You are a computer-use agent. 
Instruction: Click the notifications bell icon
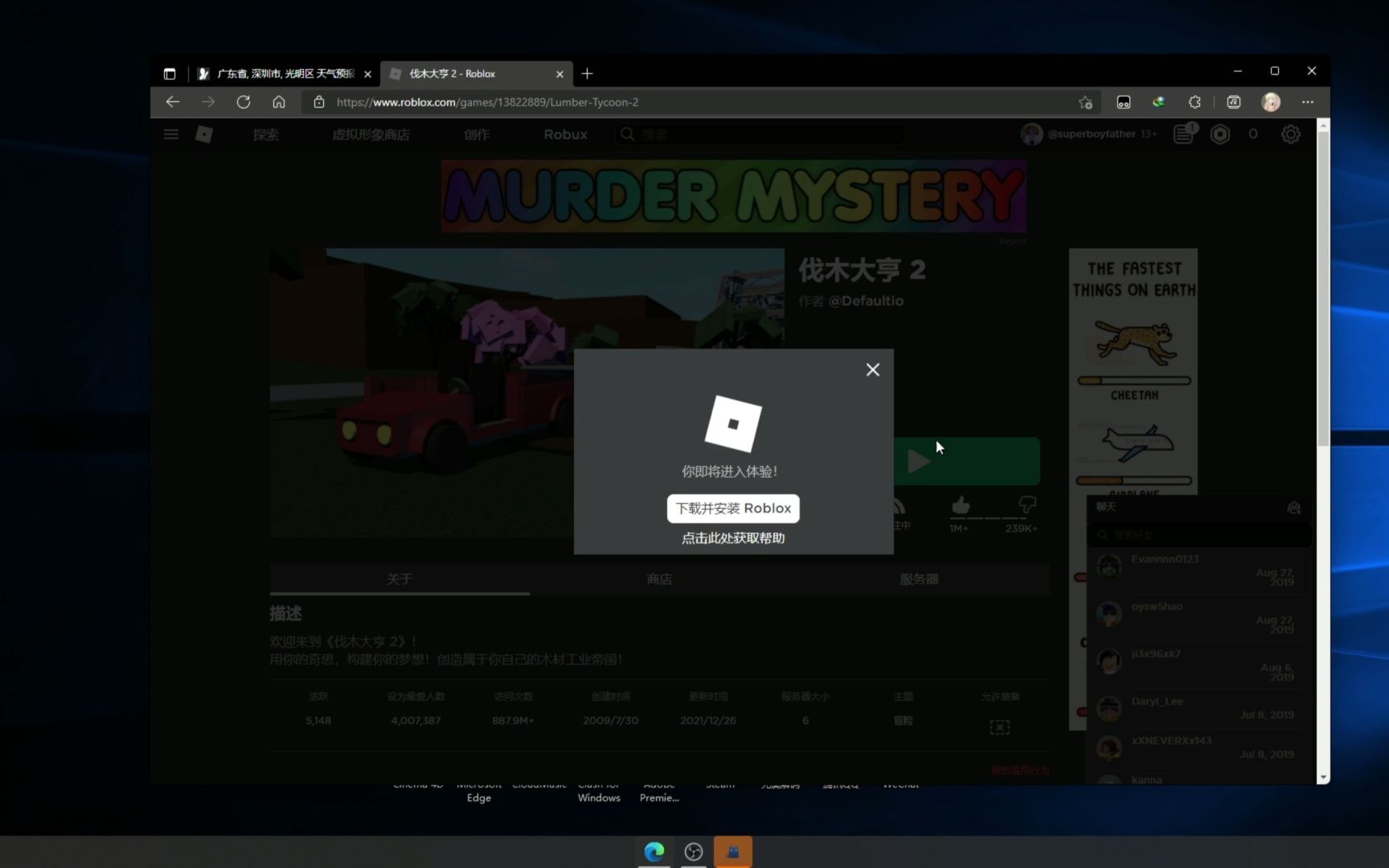coord(1182,133)
